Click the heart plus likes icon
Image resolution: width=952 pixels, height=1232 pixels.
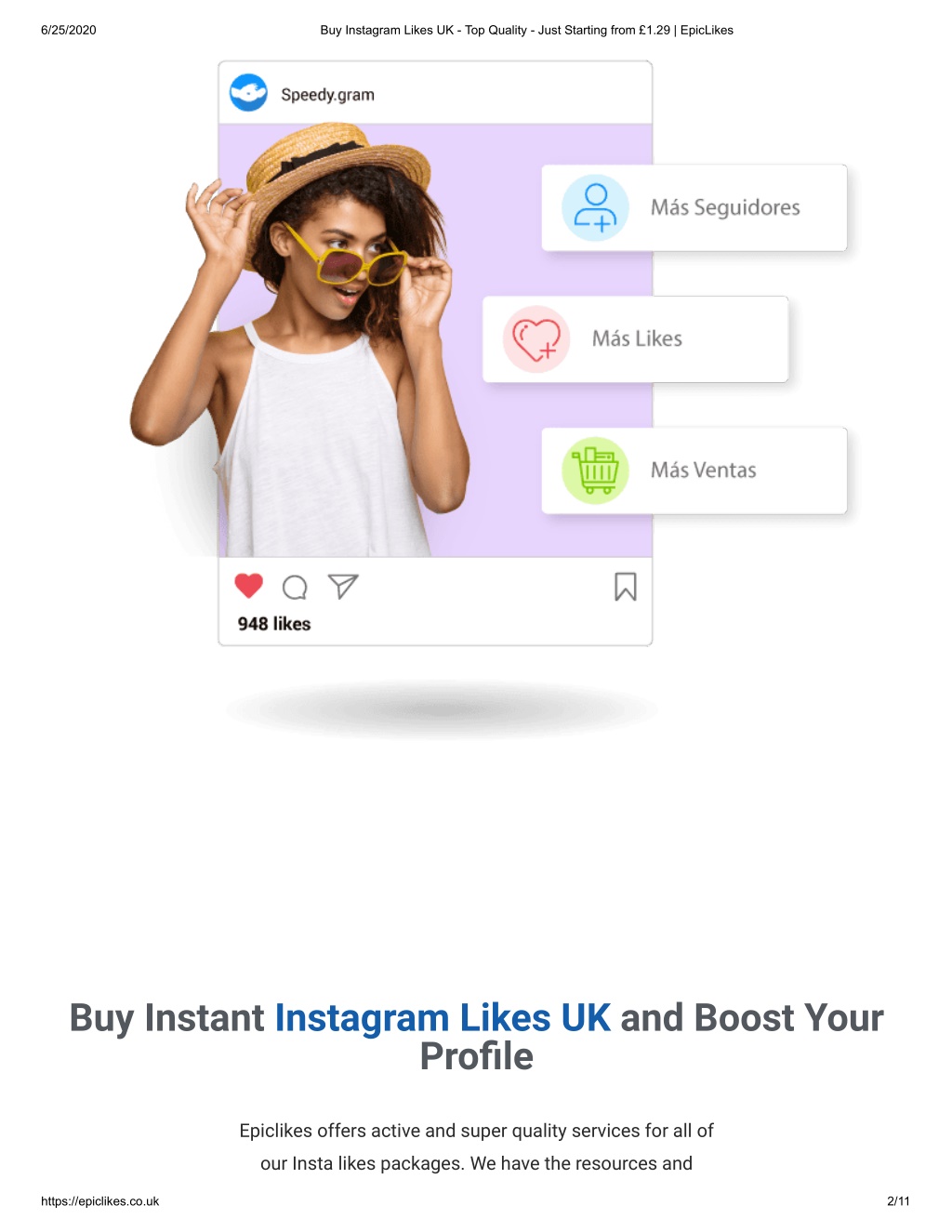coord(536,339)
